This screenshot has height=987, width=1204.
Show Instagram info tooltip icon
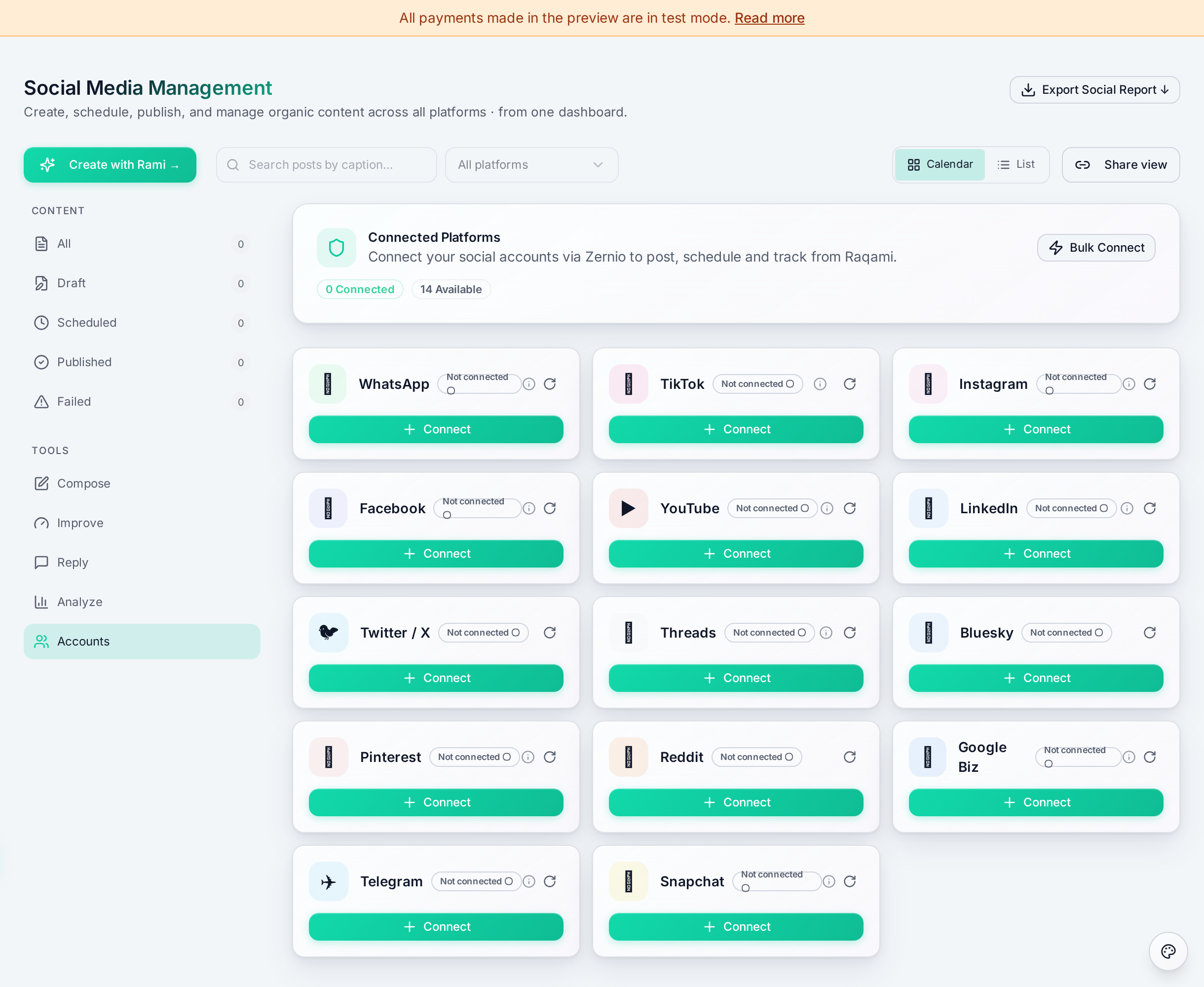click(1129, 384)
